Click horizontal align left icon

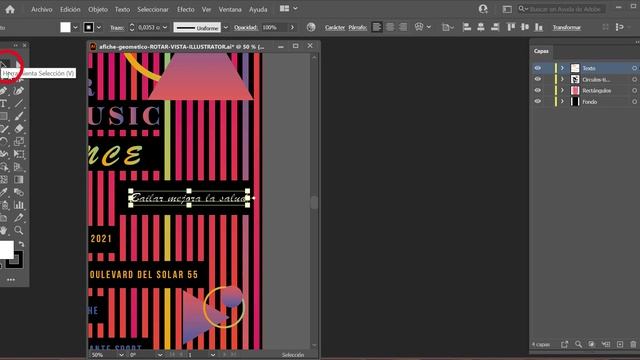coord(467,27)
